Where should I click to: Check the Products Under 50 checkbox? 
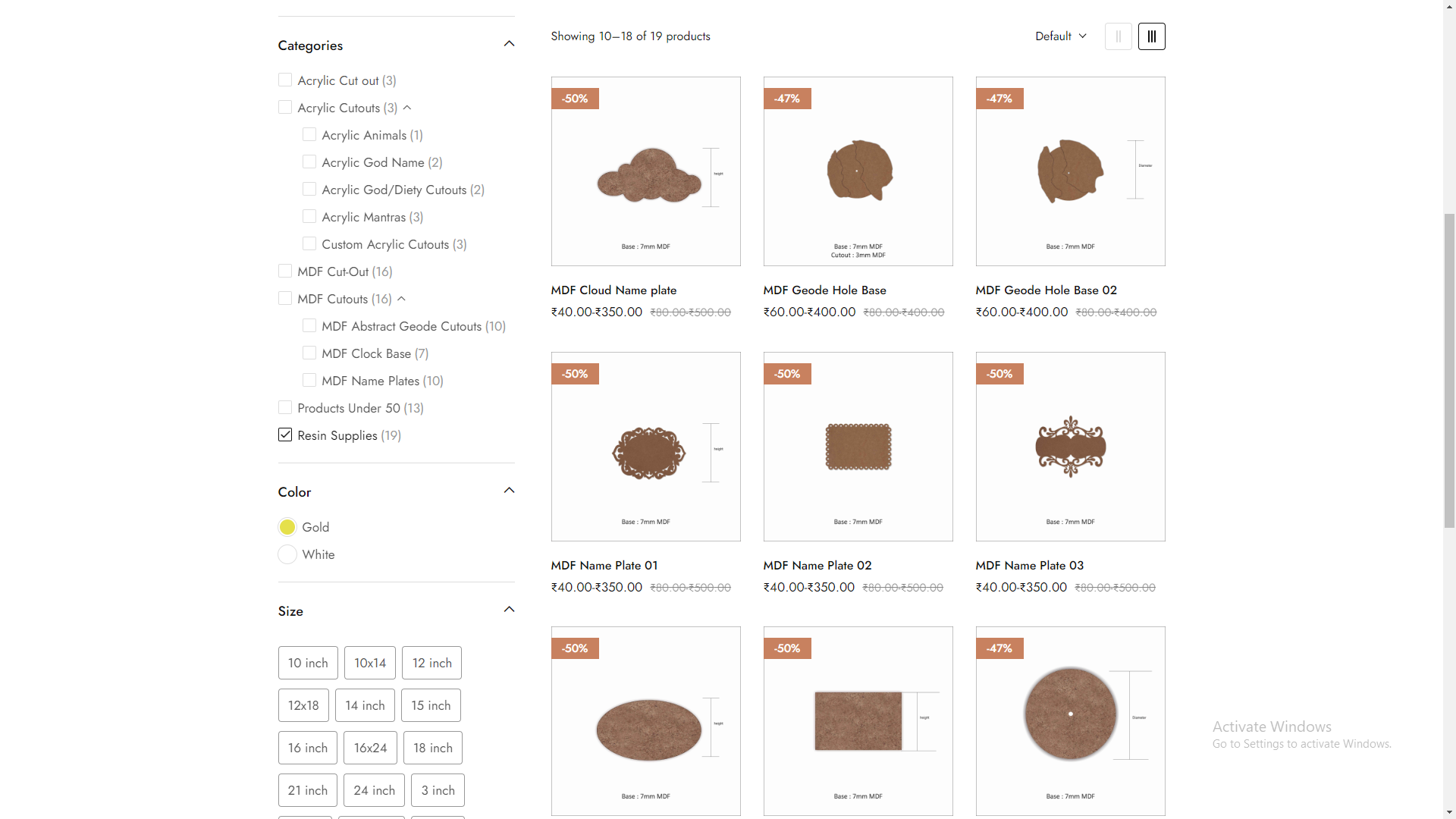click(x=285, y=407)
